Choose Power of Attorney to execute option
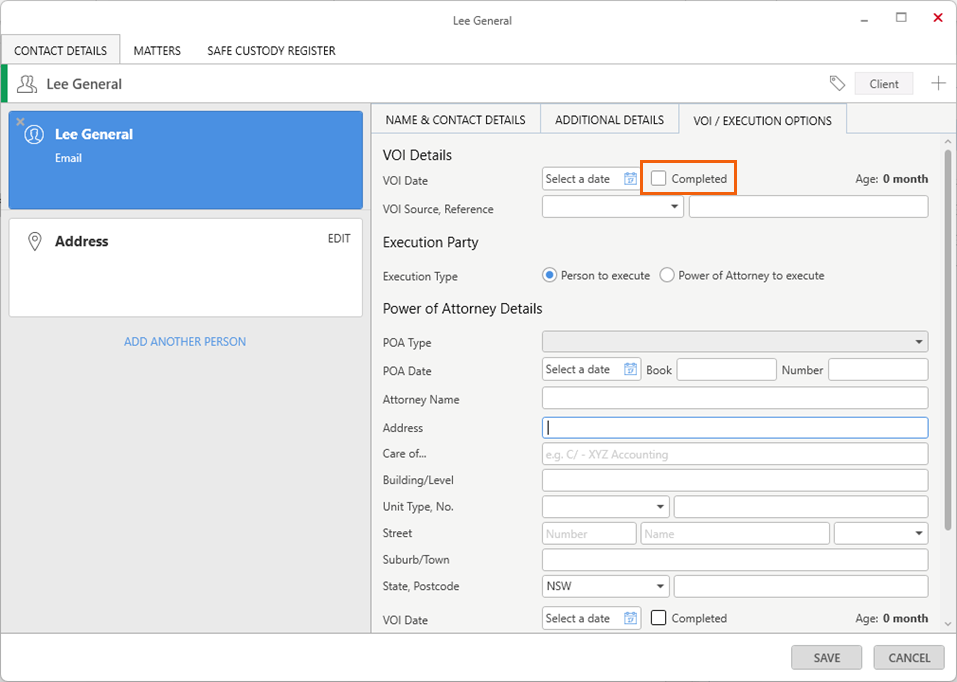This screenshot has width=957, height=682. tap(667, 275)
